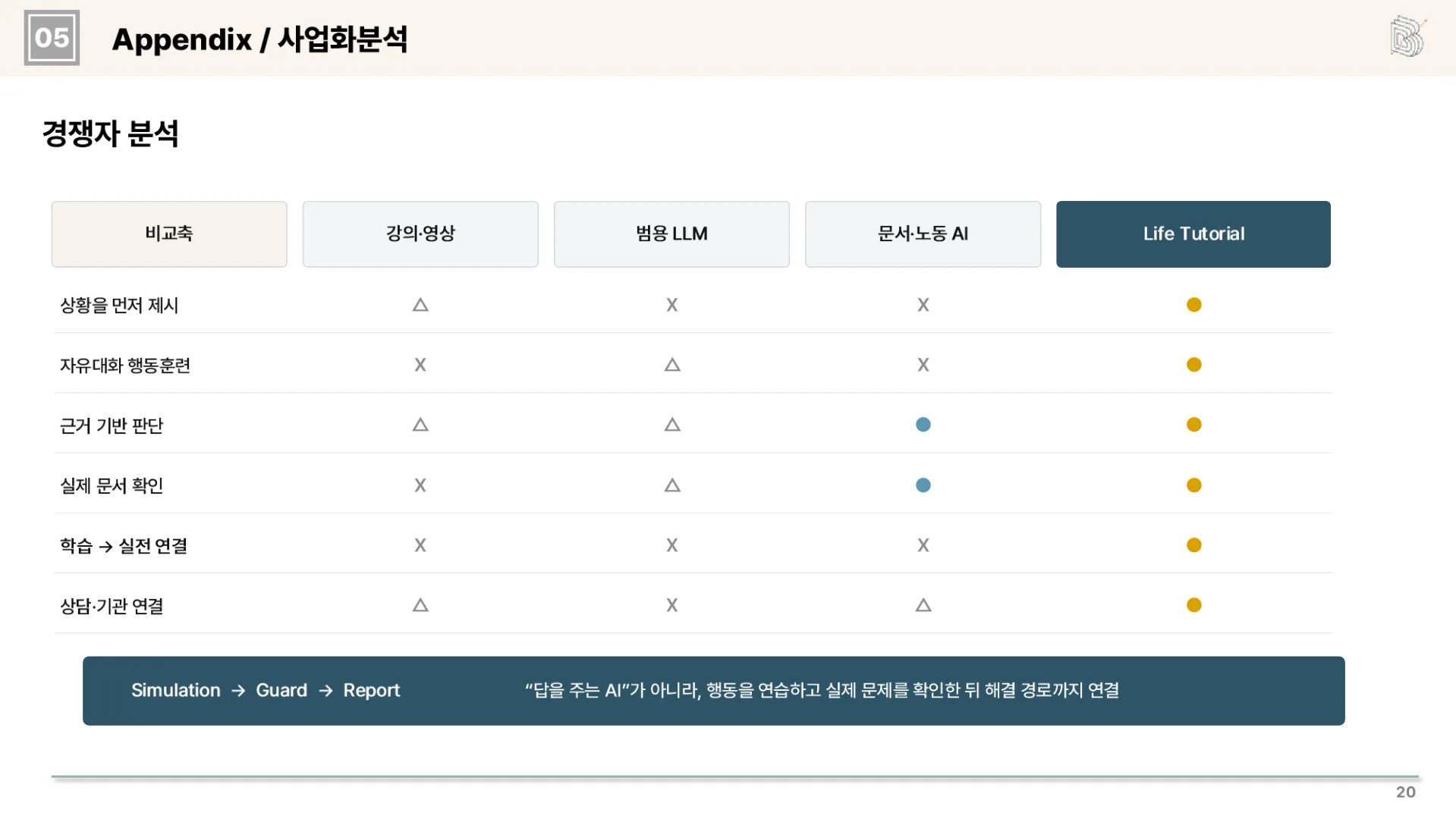Click the X for 자유대화 행동훈련 under 문서·노동 AI
The width and height of the screenshot is (1456, 819).
923,365
